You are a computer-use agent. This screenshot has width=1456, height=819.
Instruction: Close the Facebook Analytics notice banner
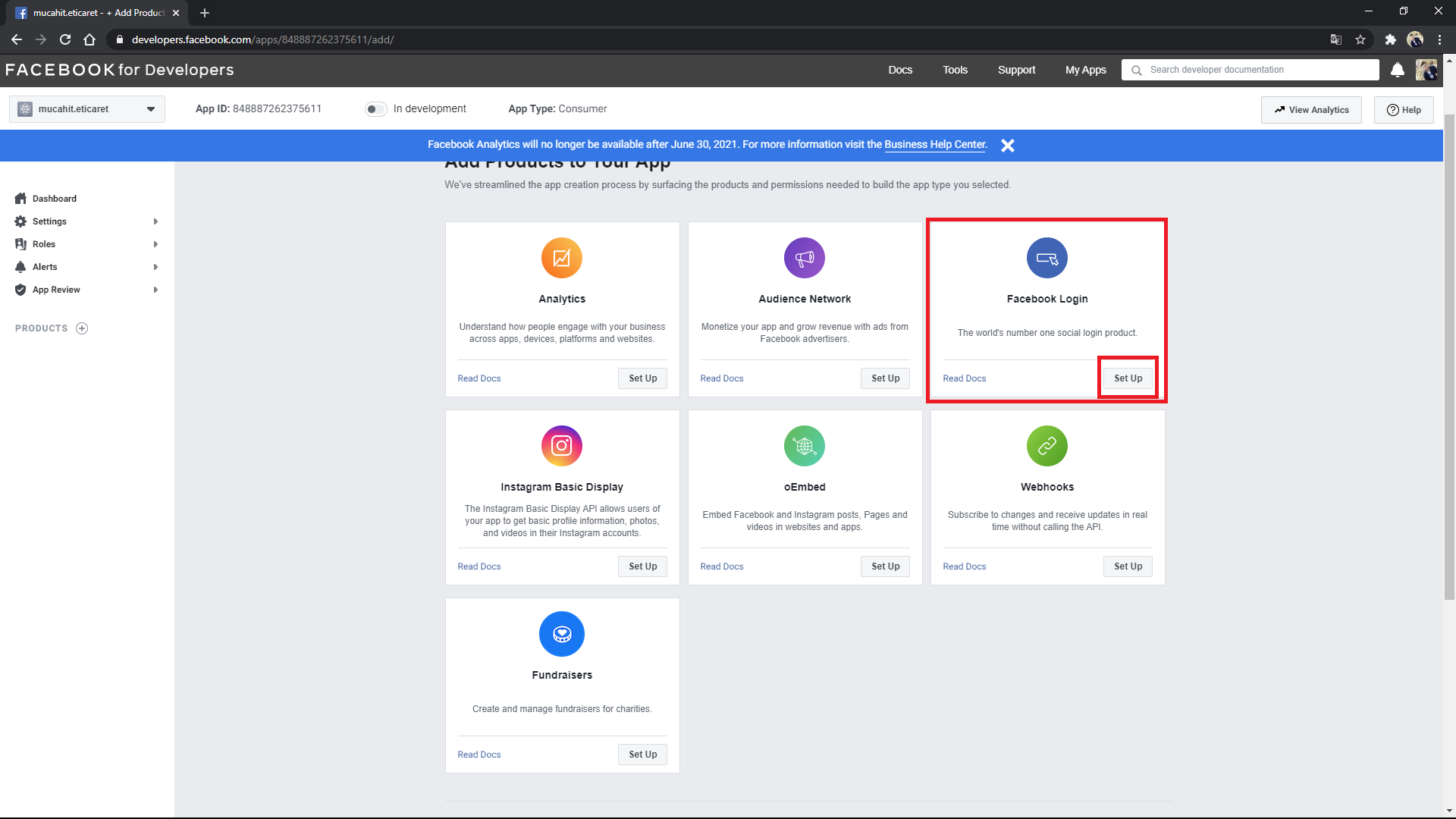pyautogui.click(x=1008, y=146)
